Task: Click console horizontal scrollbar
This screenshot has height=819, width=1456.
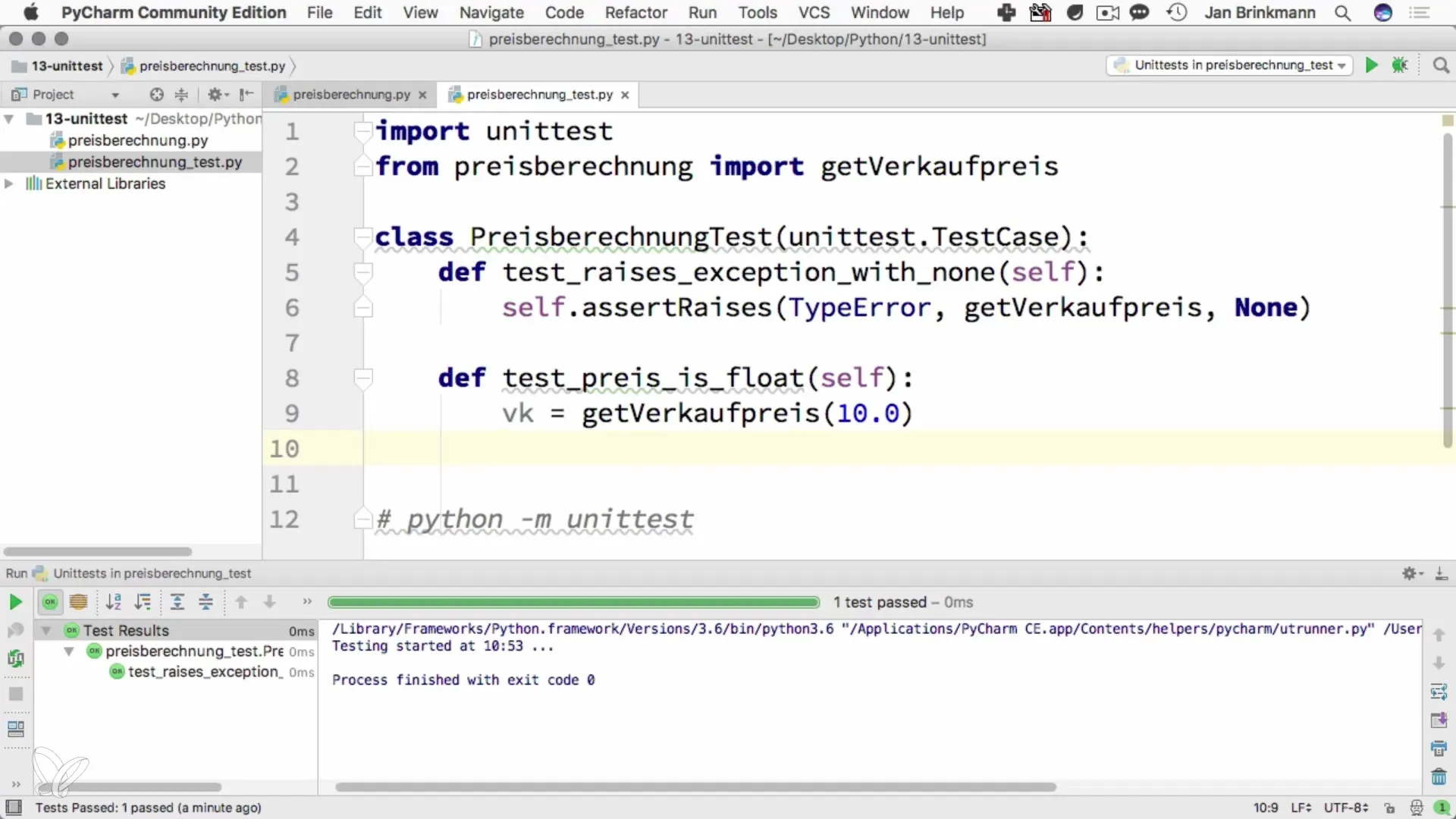Action: [x=695, y=787]
